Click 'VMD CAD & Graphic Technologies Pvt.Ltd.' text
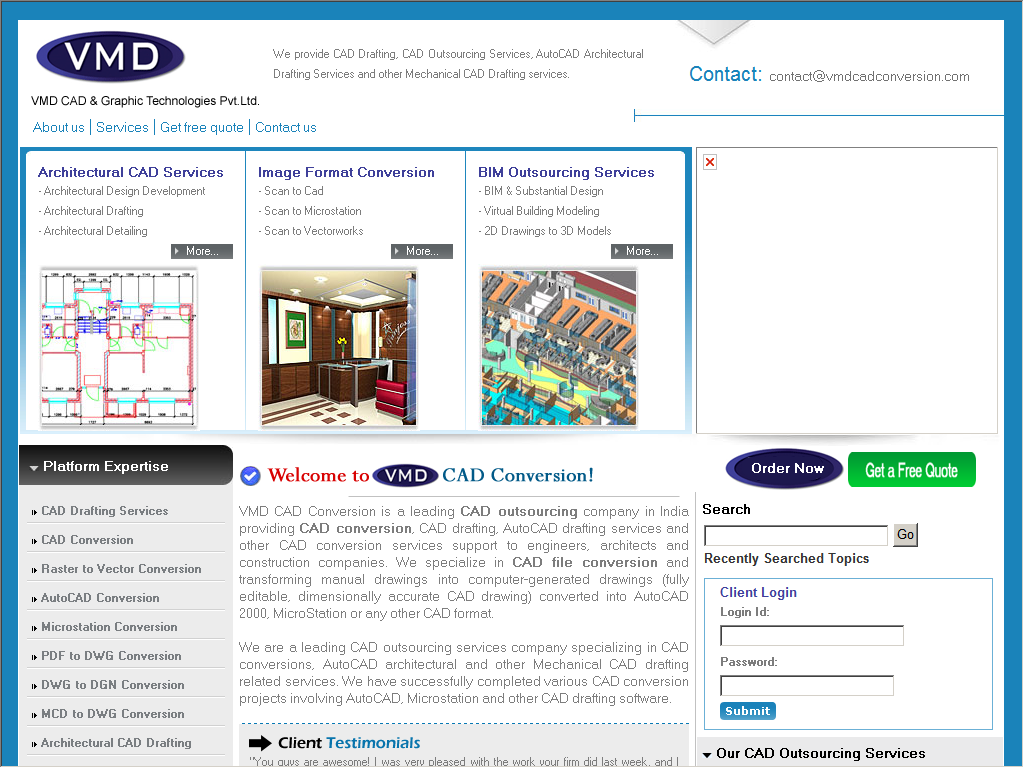 tap(145, 101)
